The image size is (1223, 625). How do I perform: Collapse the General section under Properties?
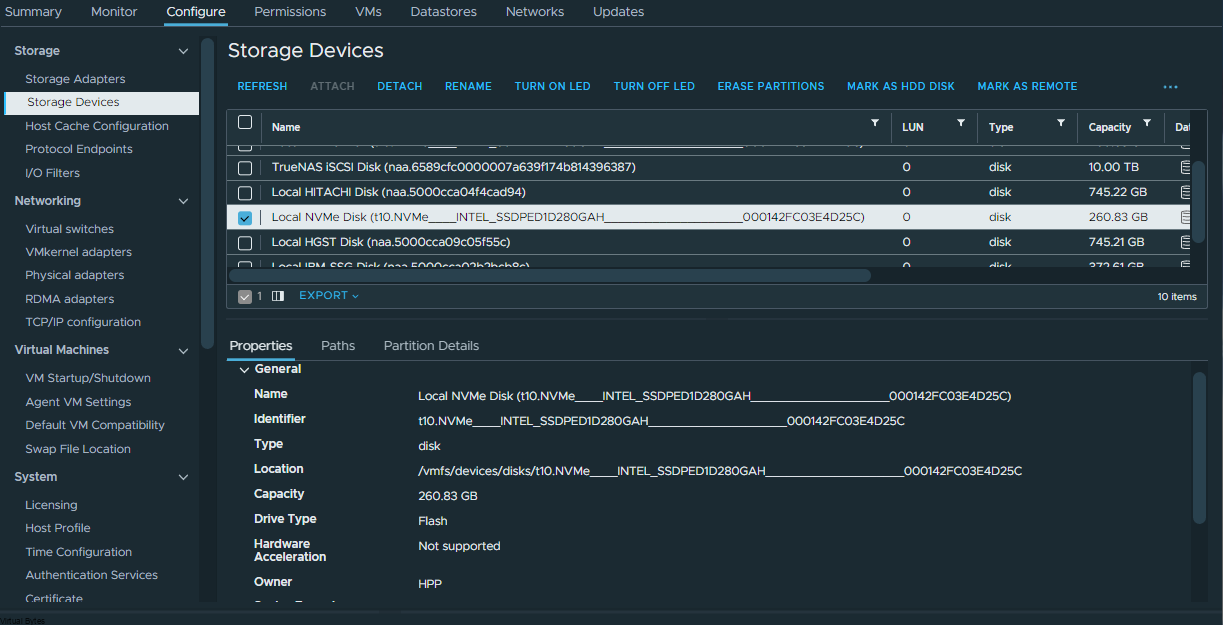click(x=243, y=369)
